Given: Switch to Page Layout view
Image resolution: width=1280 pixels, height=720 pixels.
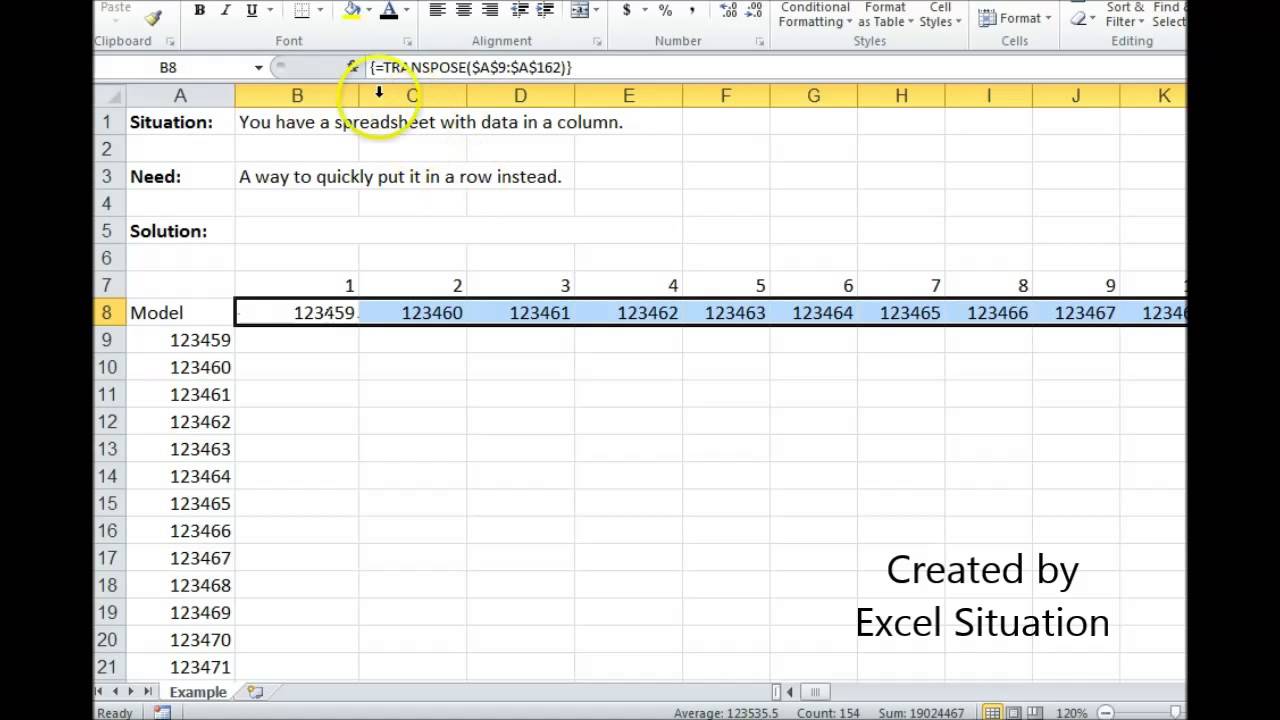Looking at the screenshot, I should 1014,713.
